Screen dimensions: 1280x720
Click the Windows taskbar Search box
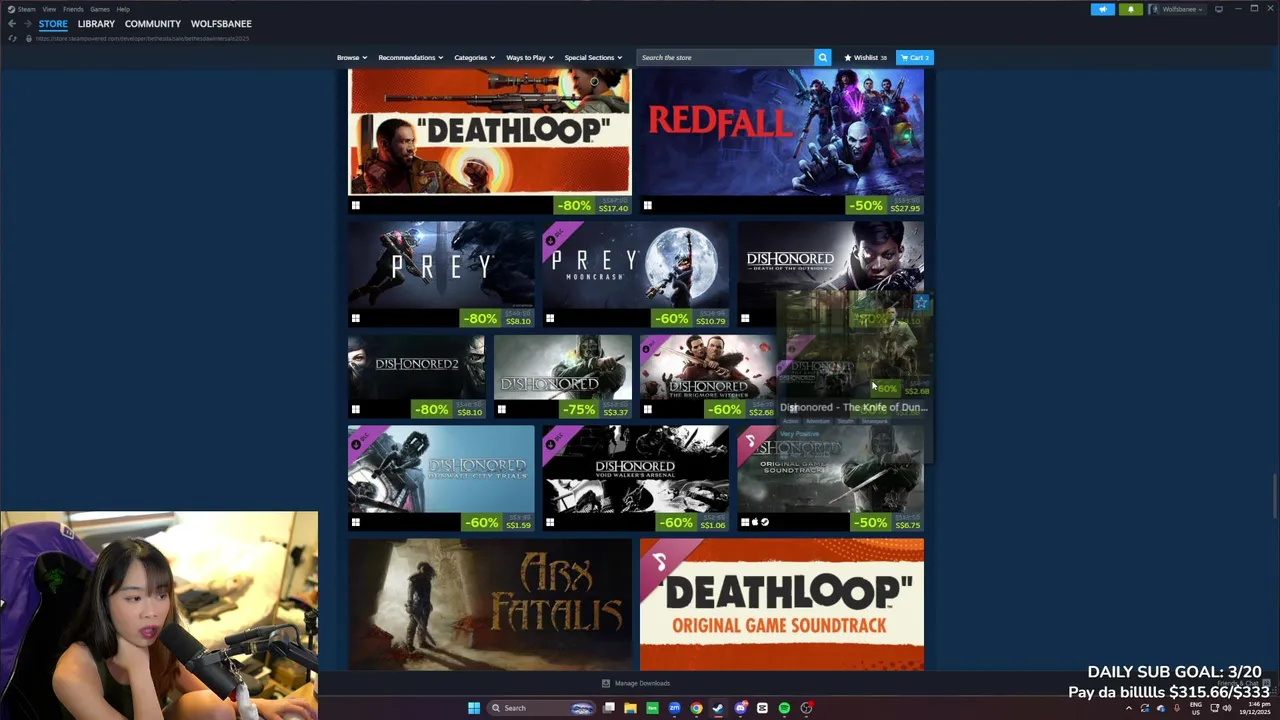541,708
